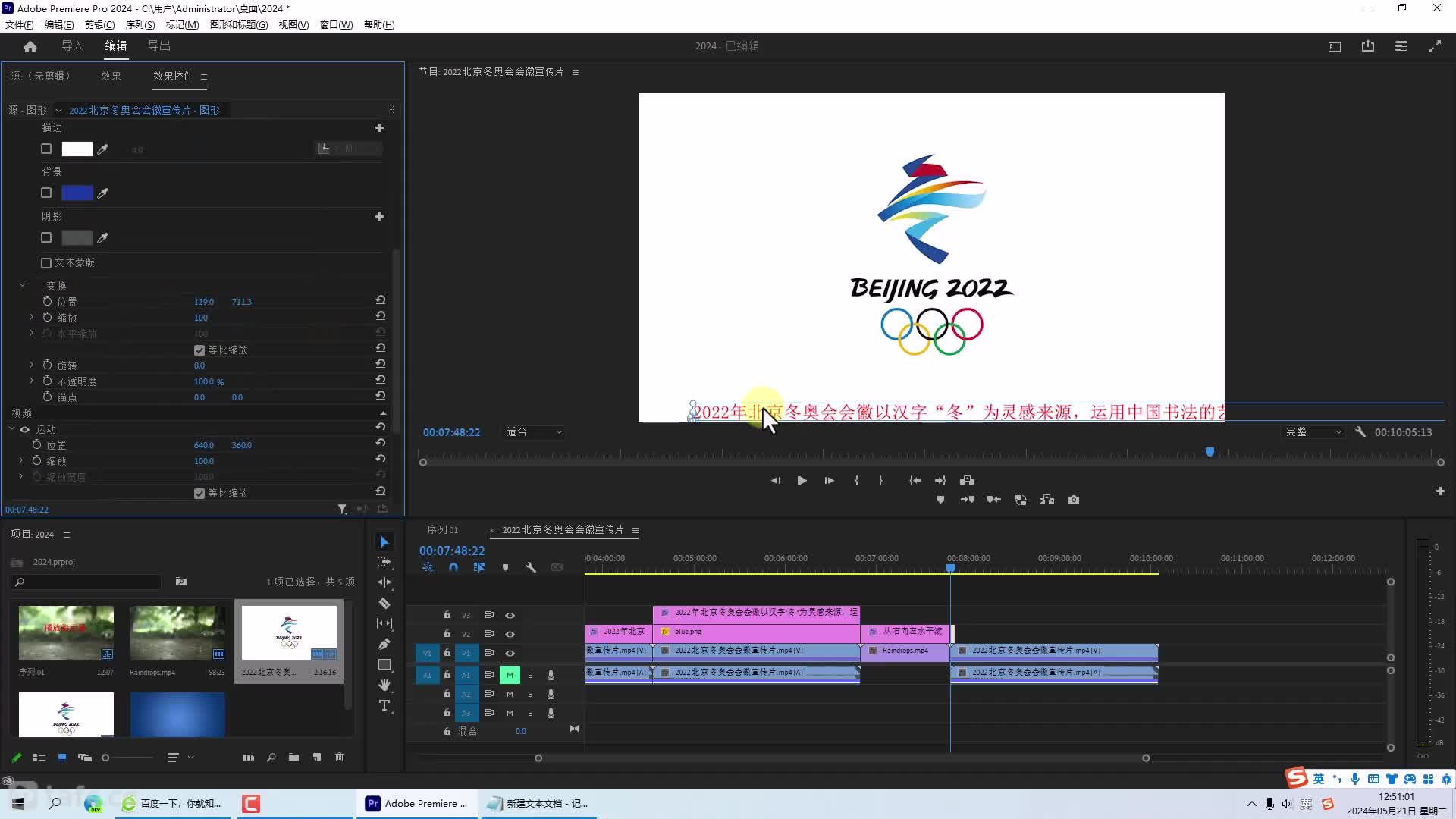Toggle timeline Snap magnet icon
Viewport: 1456px width, 819px height.
453,567
